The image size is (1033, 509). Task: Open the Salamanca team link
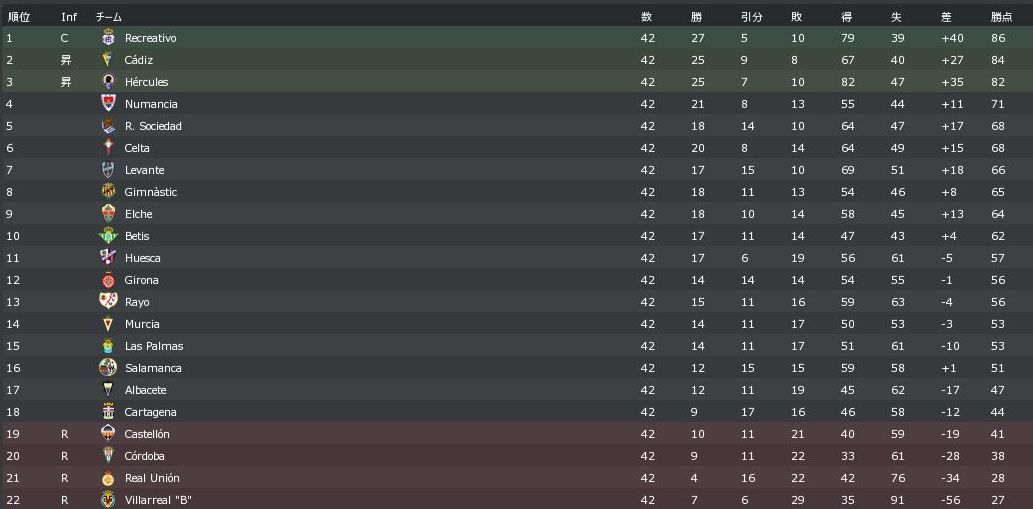(x=153, y=368)
